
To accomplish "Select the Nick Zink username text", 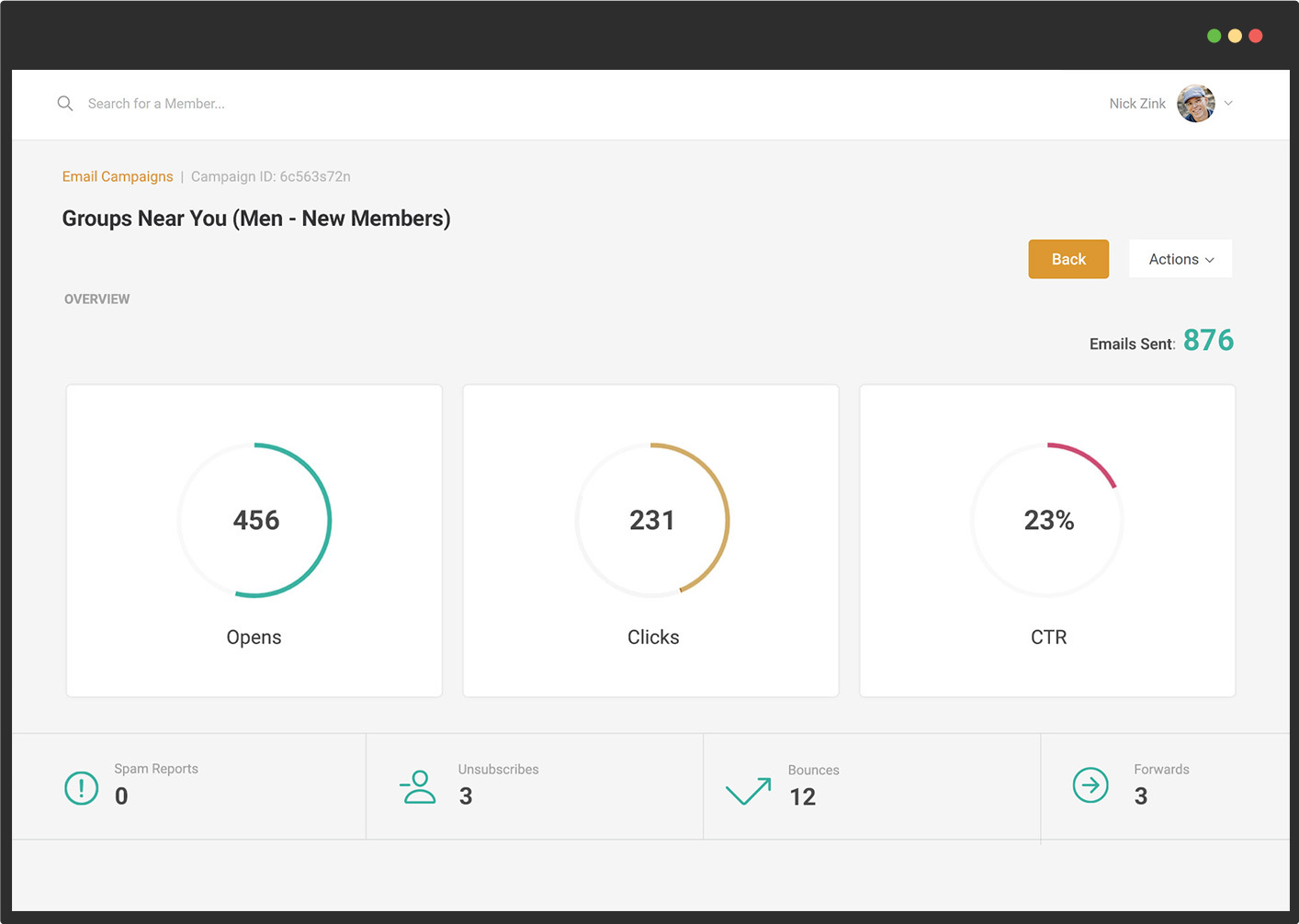I will (1136, 104).
